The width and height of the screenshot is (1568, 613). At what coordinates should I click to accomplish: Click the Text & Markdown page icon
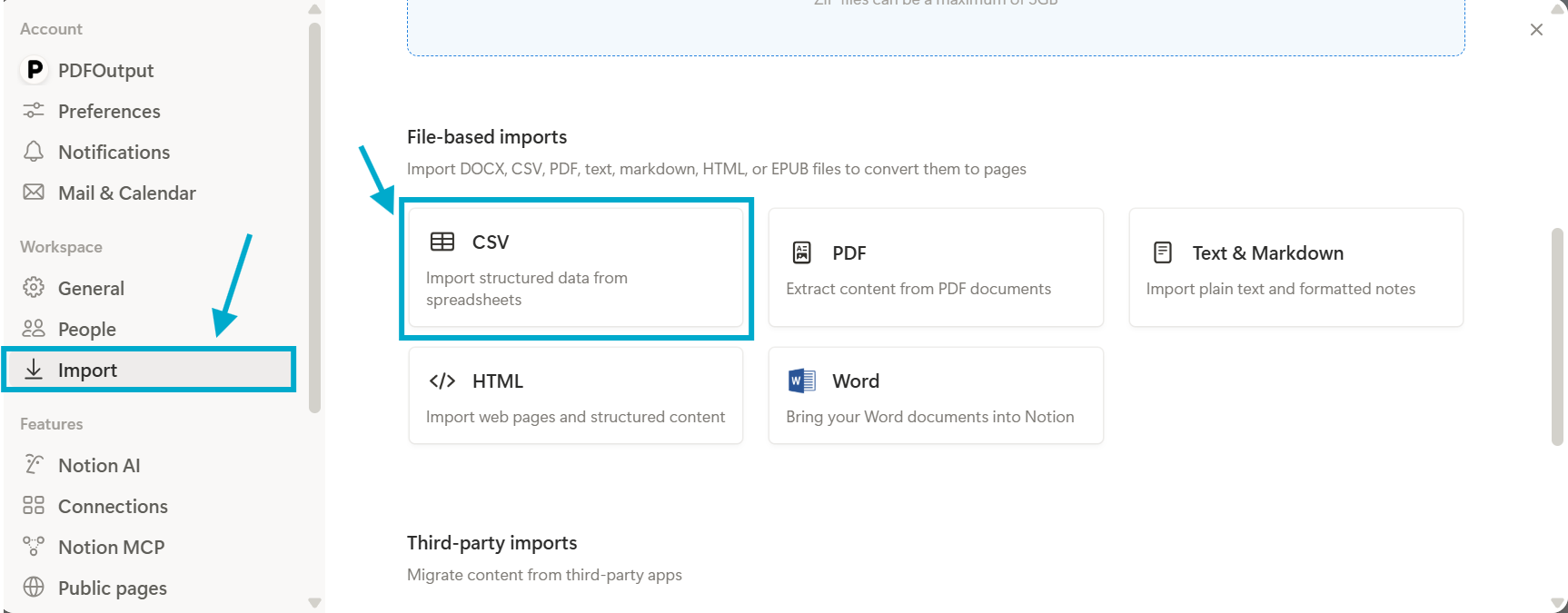coord(1163,252)
